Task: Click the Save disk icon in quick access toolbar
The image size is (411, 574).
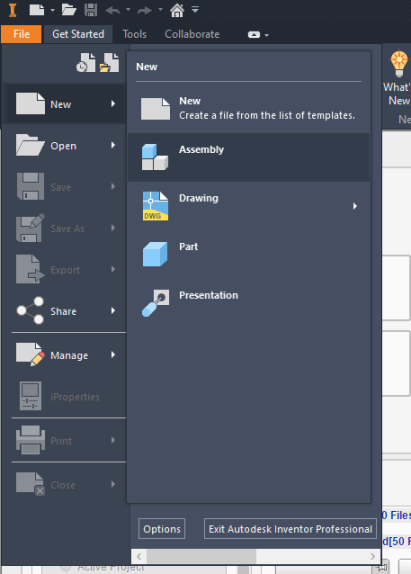Action: click(91, 10)
